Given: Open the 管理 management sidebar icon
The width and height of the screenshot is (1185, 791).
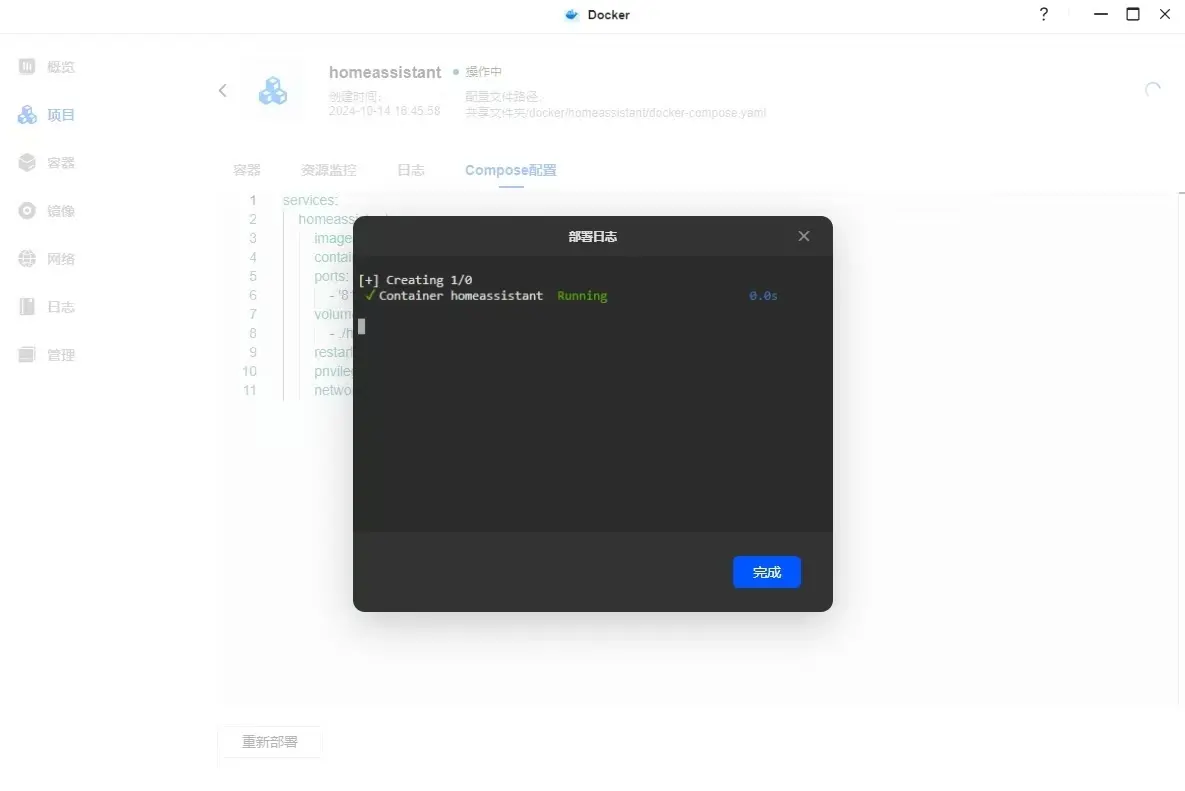Looking at the screenshot, I should [28, 355].
